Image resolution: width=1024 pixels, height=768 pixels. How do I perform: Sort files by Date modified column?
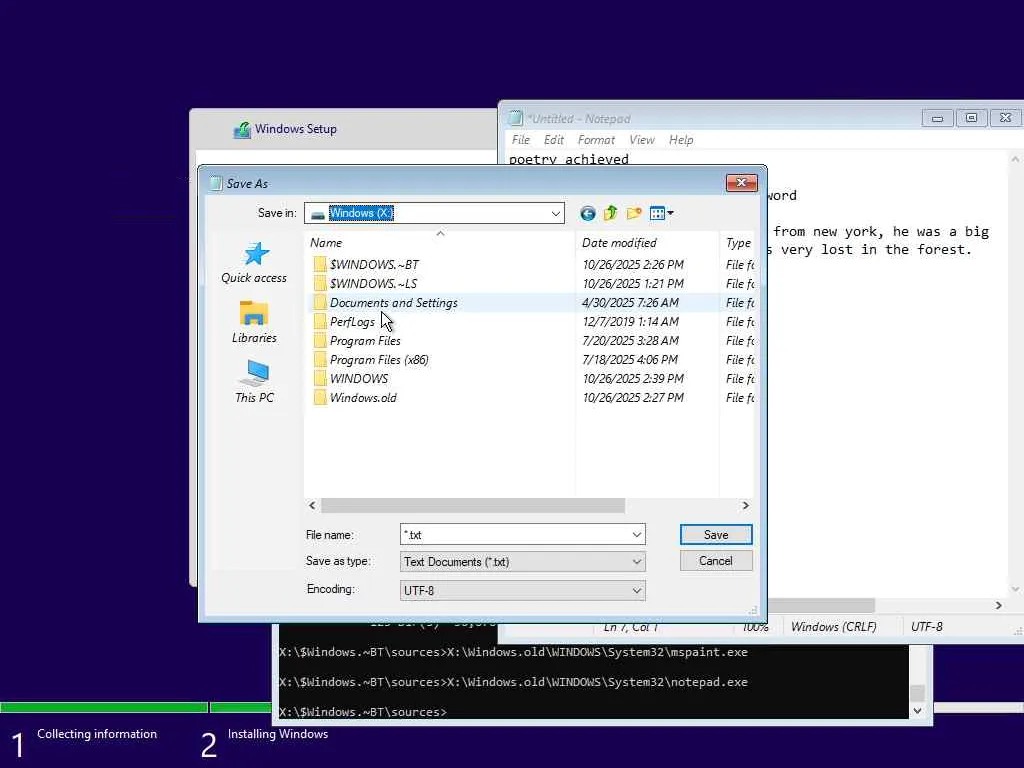pos(647,242)
